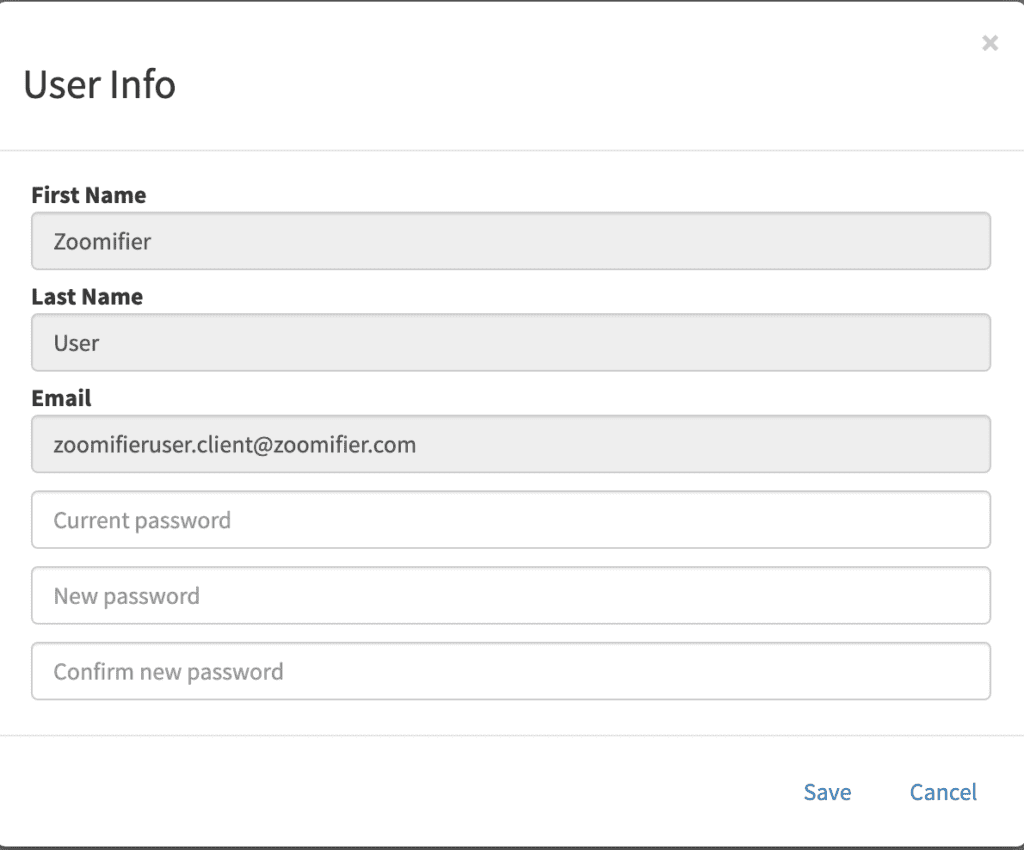The image size is (1024, 850).
Task: Close the User Info dialog with X
Action: pyautogui.click(x=989, y=43)
